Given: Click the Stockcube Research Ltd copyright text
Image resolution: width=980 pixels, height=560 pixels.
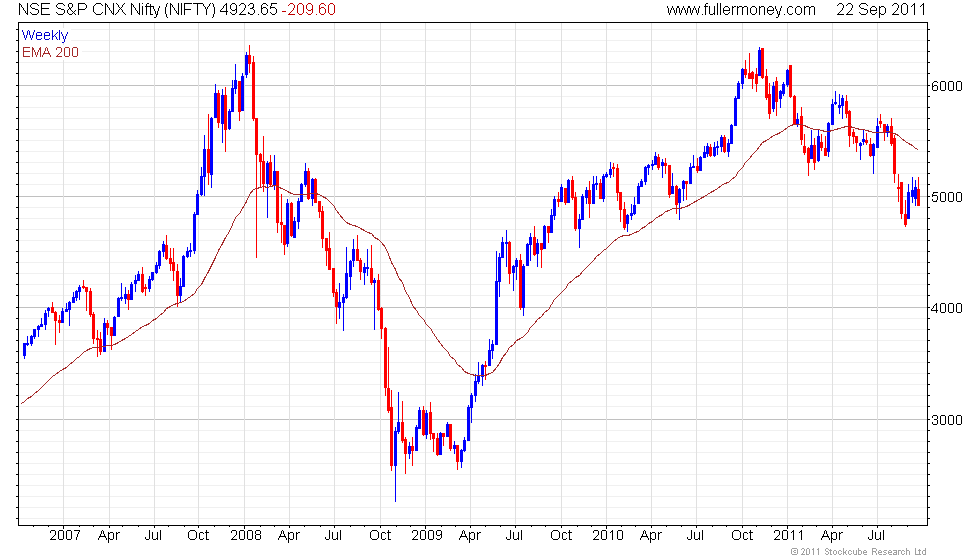Looking at the screenshot, I should tap(859, 552).
